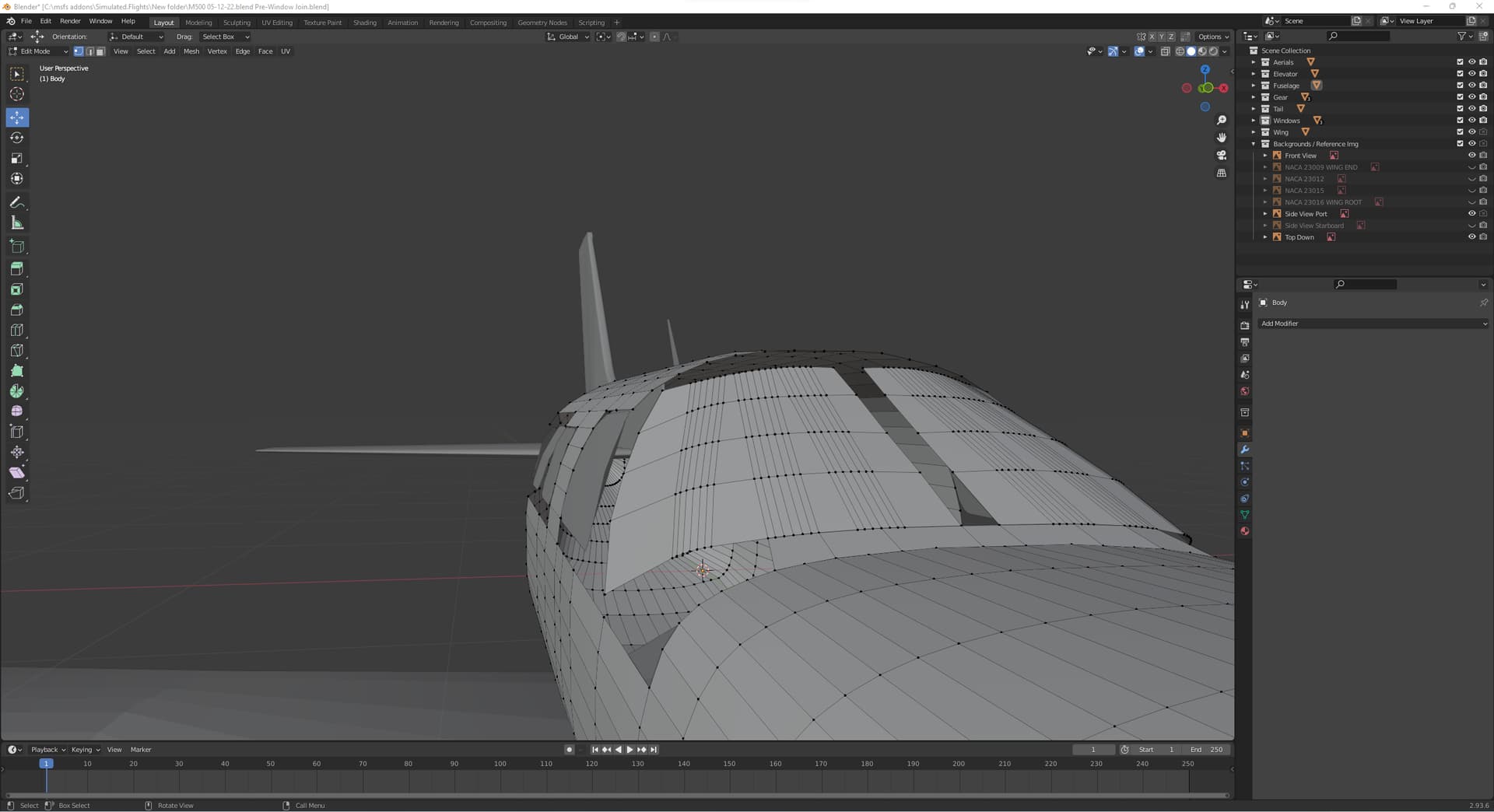Uncheck the Gear collection checkbox
Screen dimensions: 1494x812
(1460, 97)
